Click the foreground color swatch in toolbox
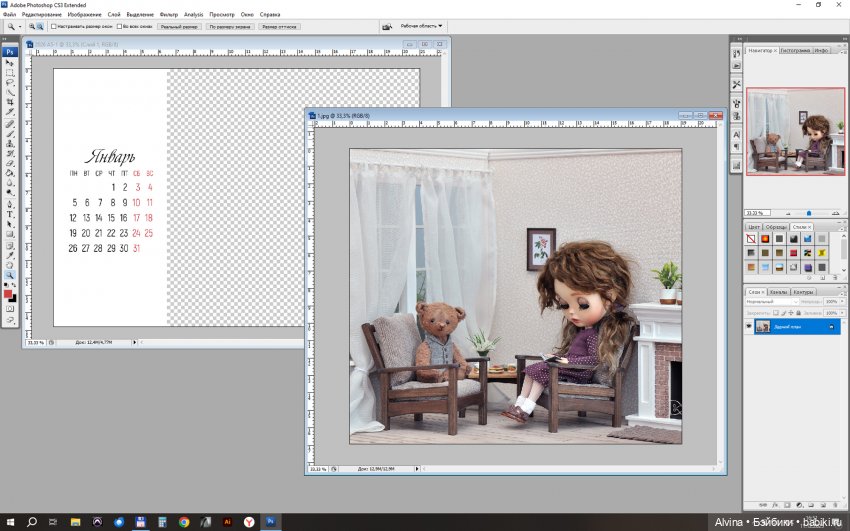 [x=8, y=293]
